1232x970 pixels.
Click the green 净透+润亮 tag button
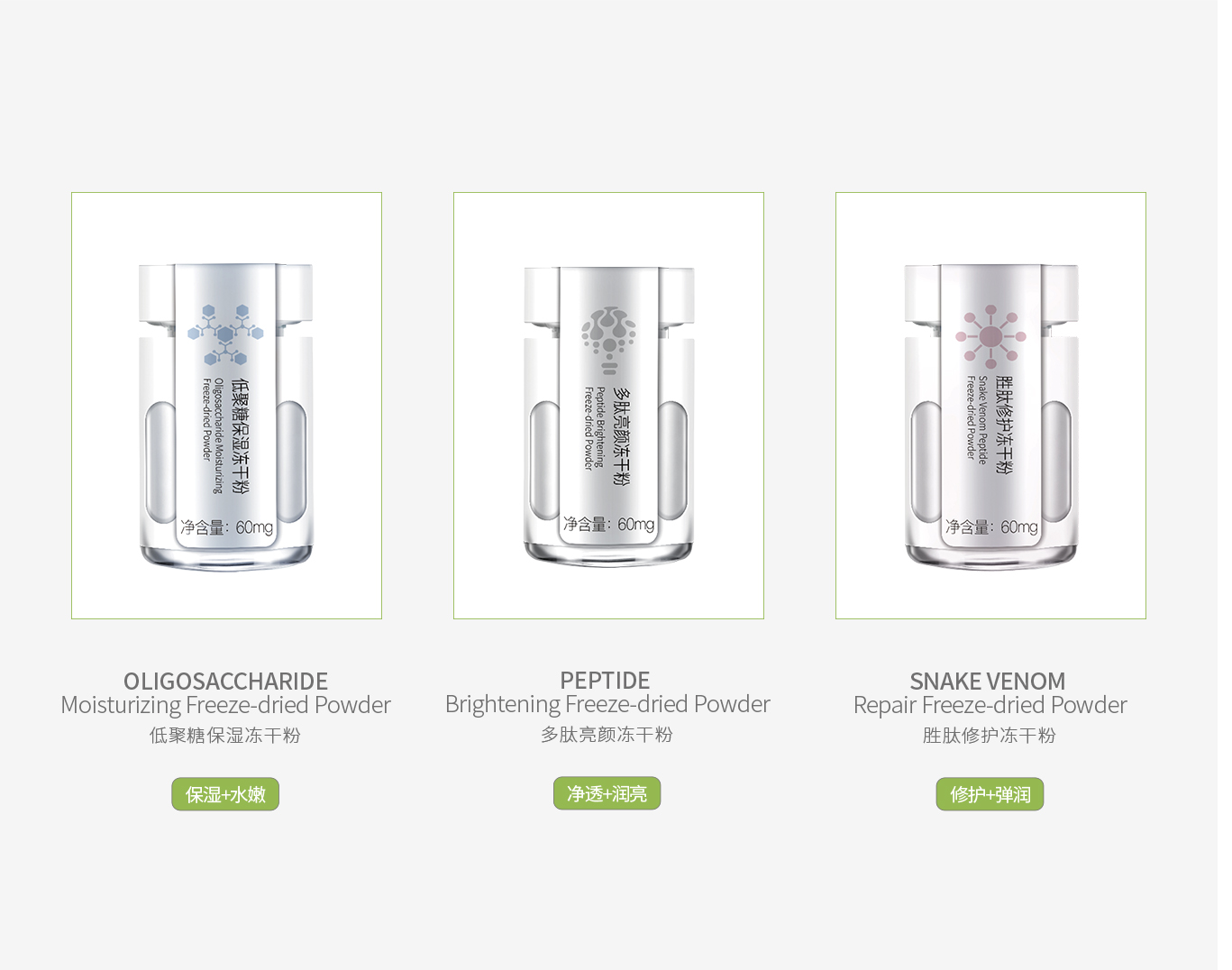point(607,793)
